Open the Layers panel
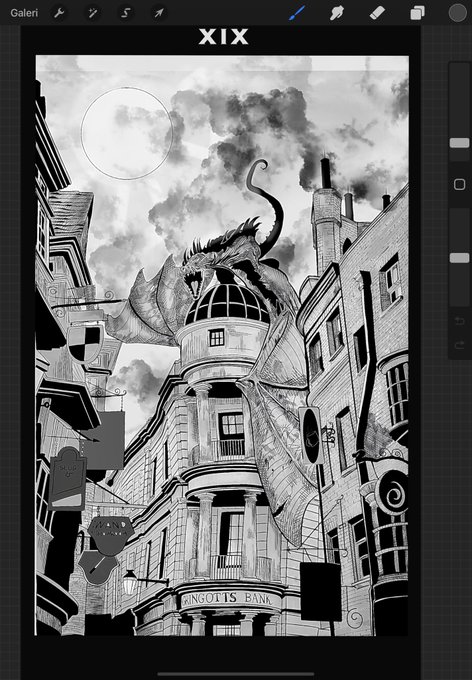Image resolution: width=472 pixels, height=680 pixels. pyautogui.click(x=417, y=13)
